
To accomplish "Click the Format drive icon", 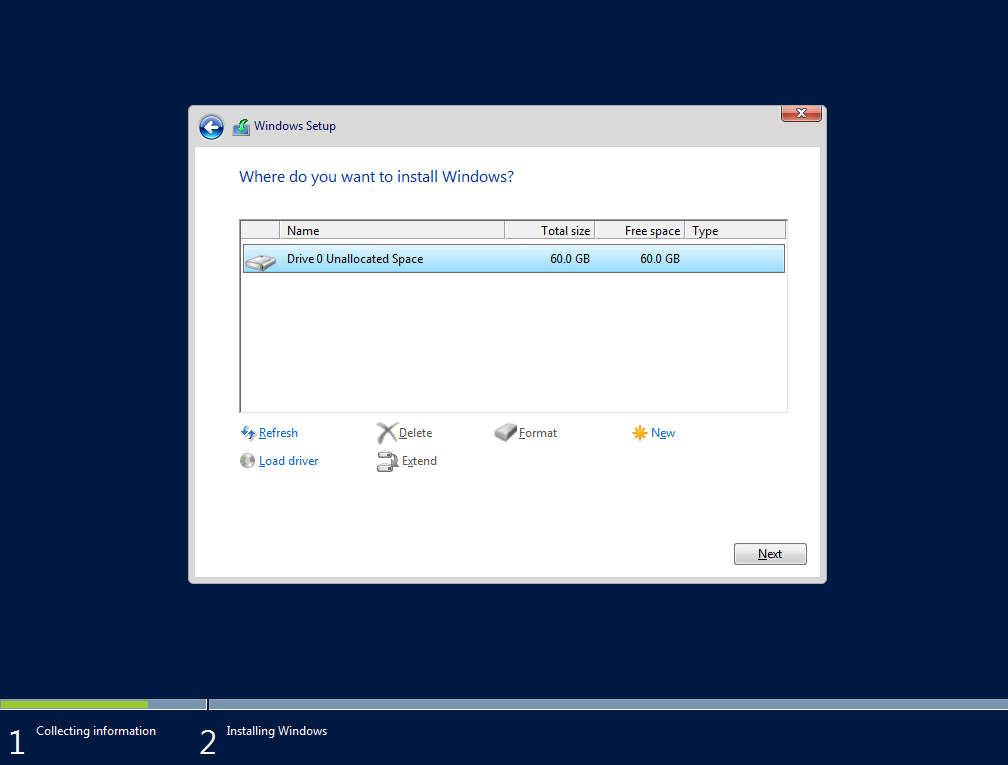I will (x=505, y=432).
